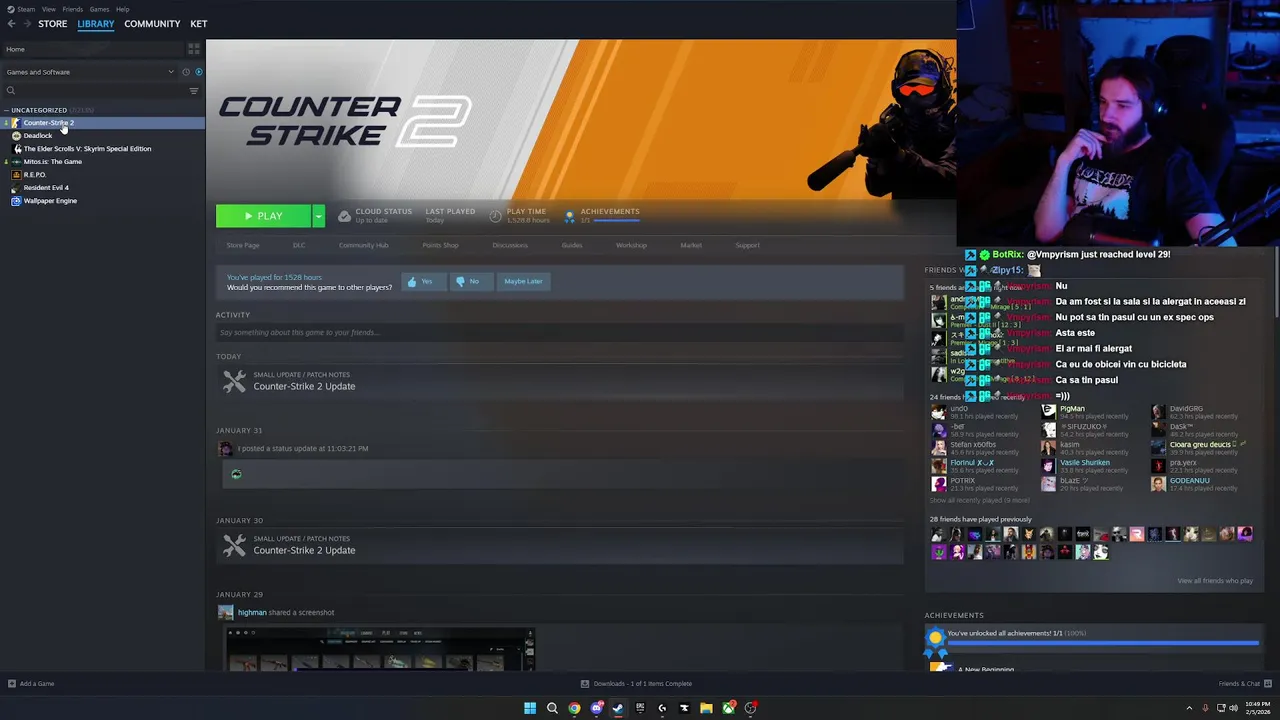The width and height of the screenshot is (1280, 720).
Task: Open January 30 Counter-Strike 2 Update note
Action: (304, 550)
